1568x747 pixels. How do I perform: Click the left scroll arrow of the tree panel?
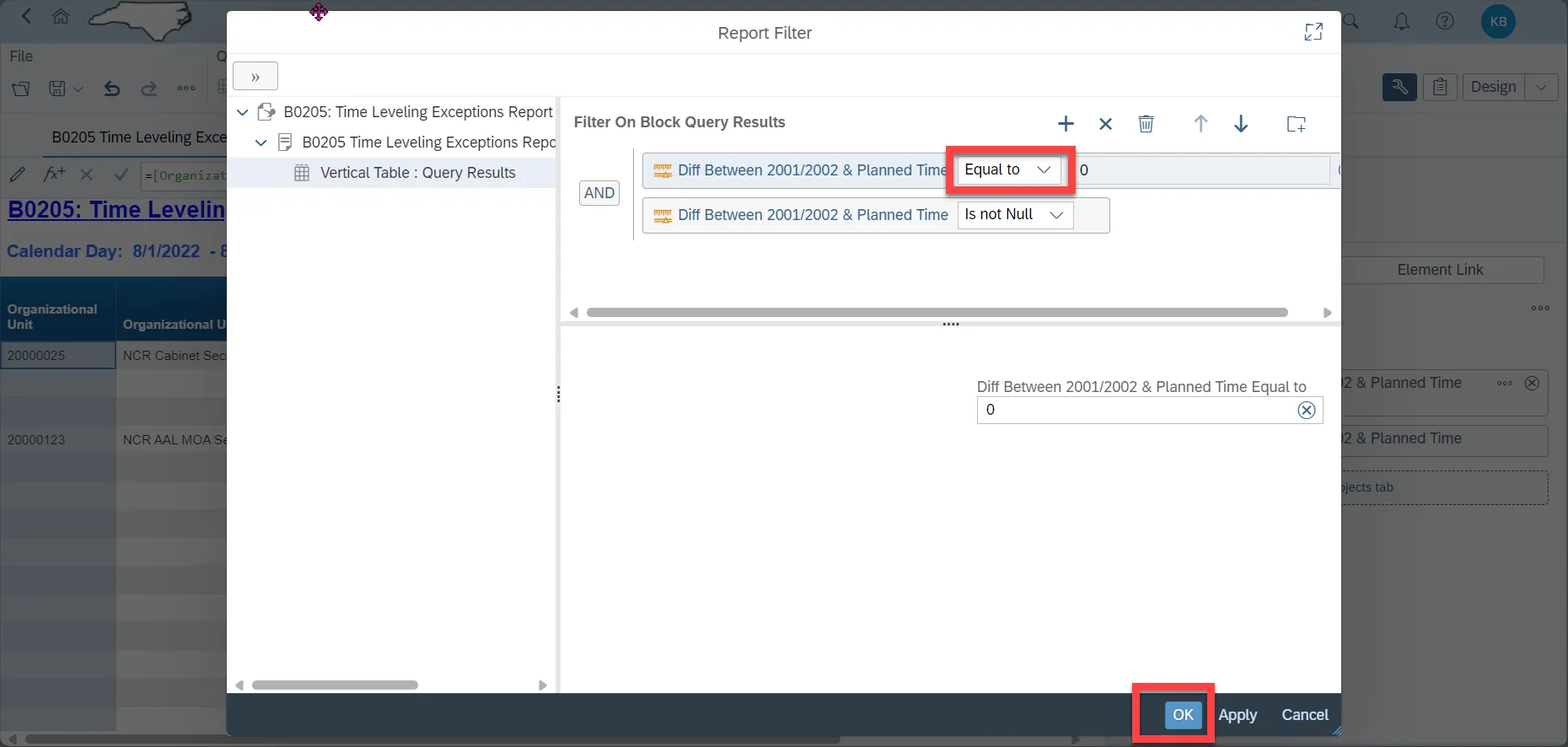pyautogui.click(x=239, y=685)
